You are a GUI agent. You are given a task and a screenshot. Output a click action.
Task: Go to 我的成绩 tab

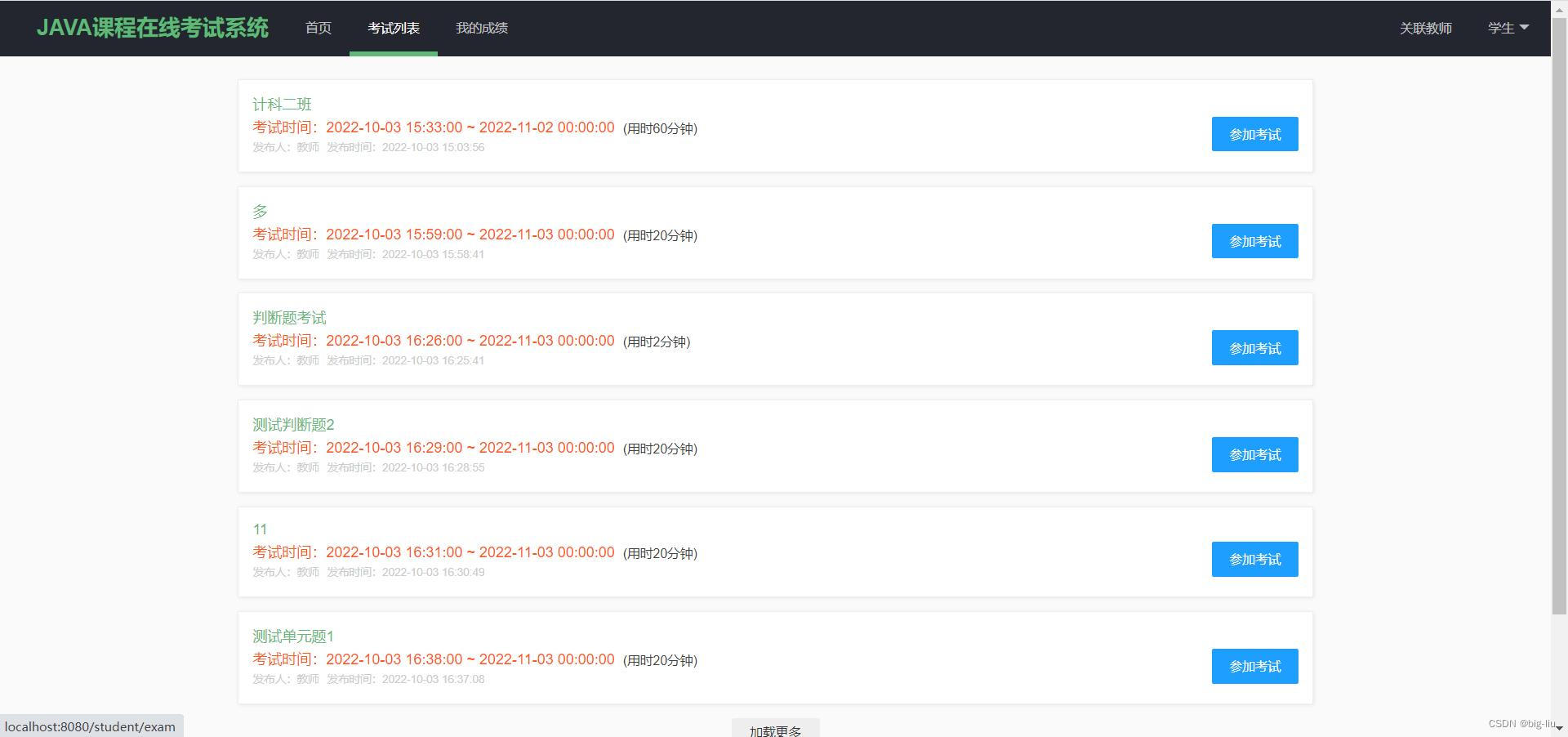click(x=482, y=28)
